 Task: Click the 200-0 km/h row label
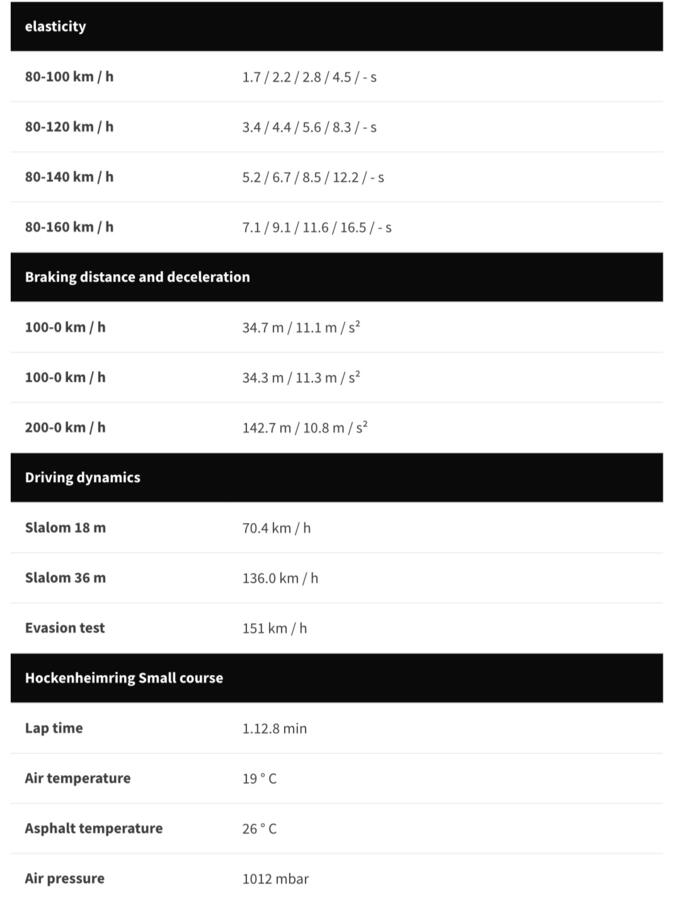(x=65, y=427)
